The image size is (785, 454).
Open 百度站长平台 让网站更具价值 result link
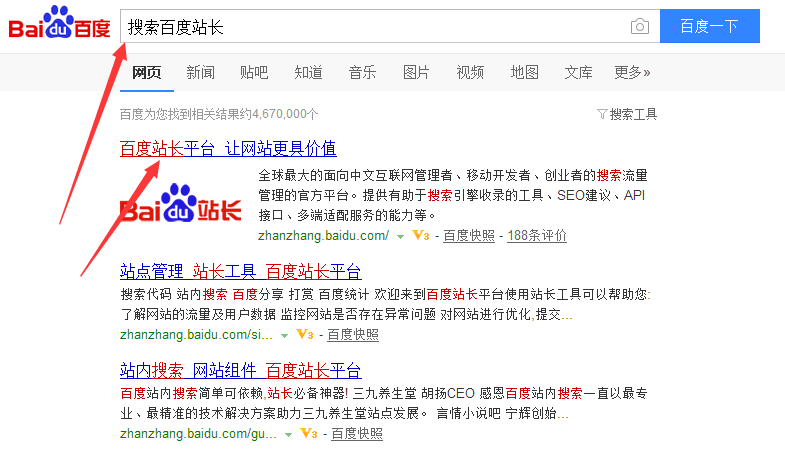pyautogui.click(x=228, y=149)
